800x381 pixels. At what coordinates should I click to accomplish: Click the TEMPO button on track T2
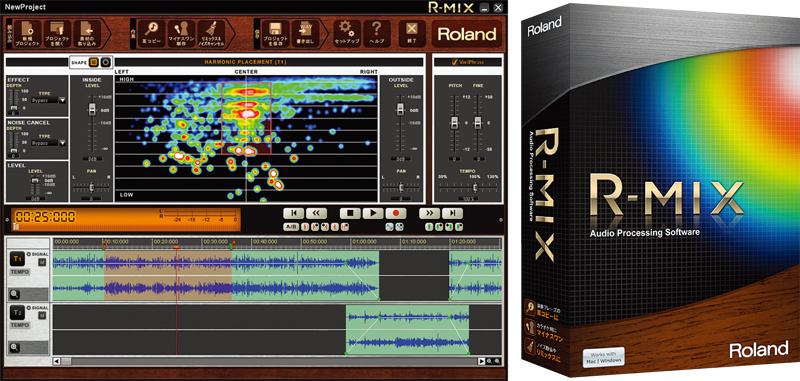[x=19, y=325]
